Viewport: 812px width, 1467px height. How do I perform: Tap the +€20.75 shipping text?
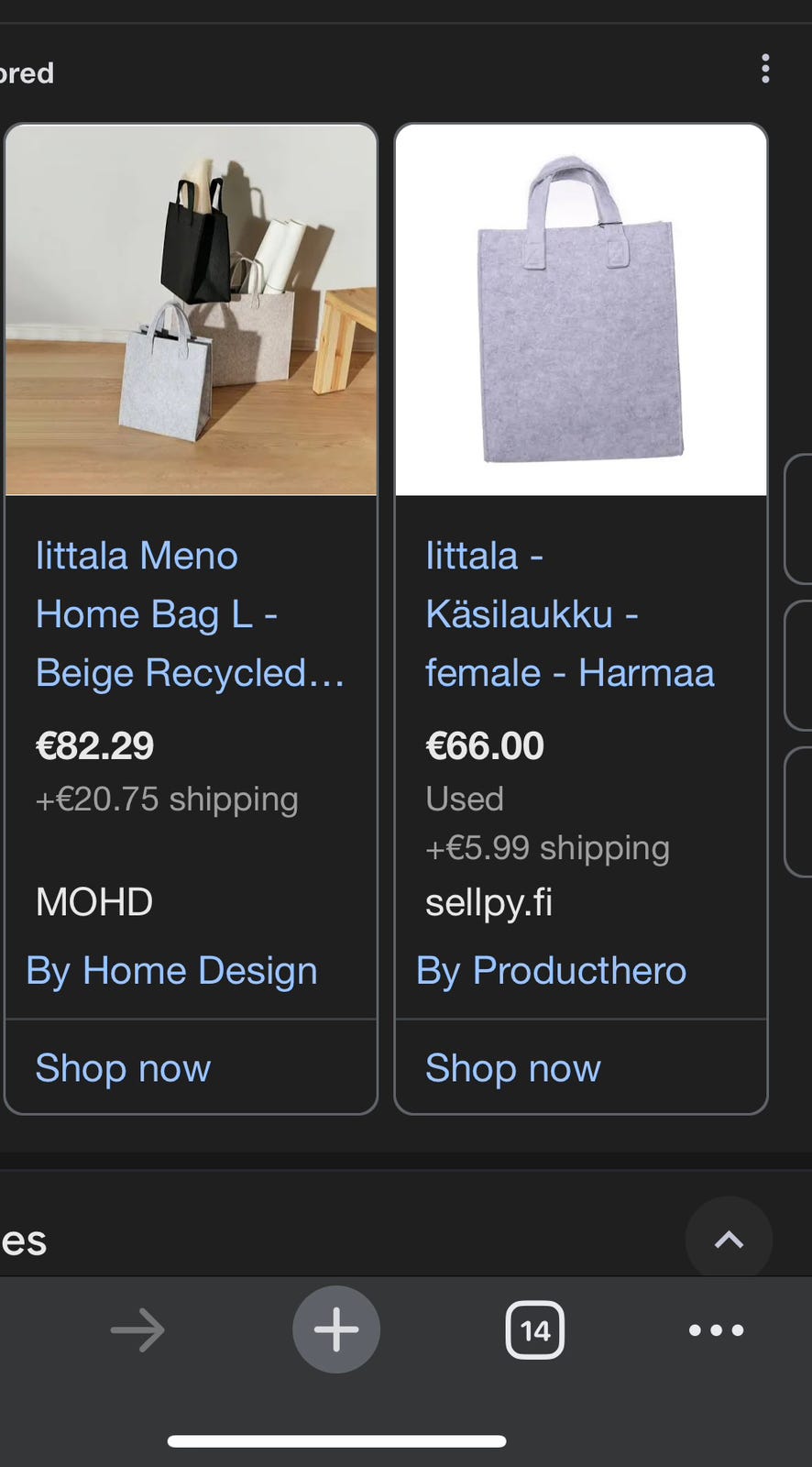pyautogui.click(x=167, y=799)
